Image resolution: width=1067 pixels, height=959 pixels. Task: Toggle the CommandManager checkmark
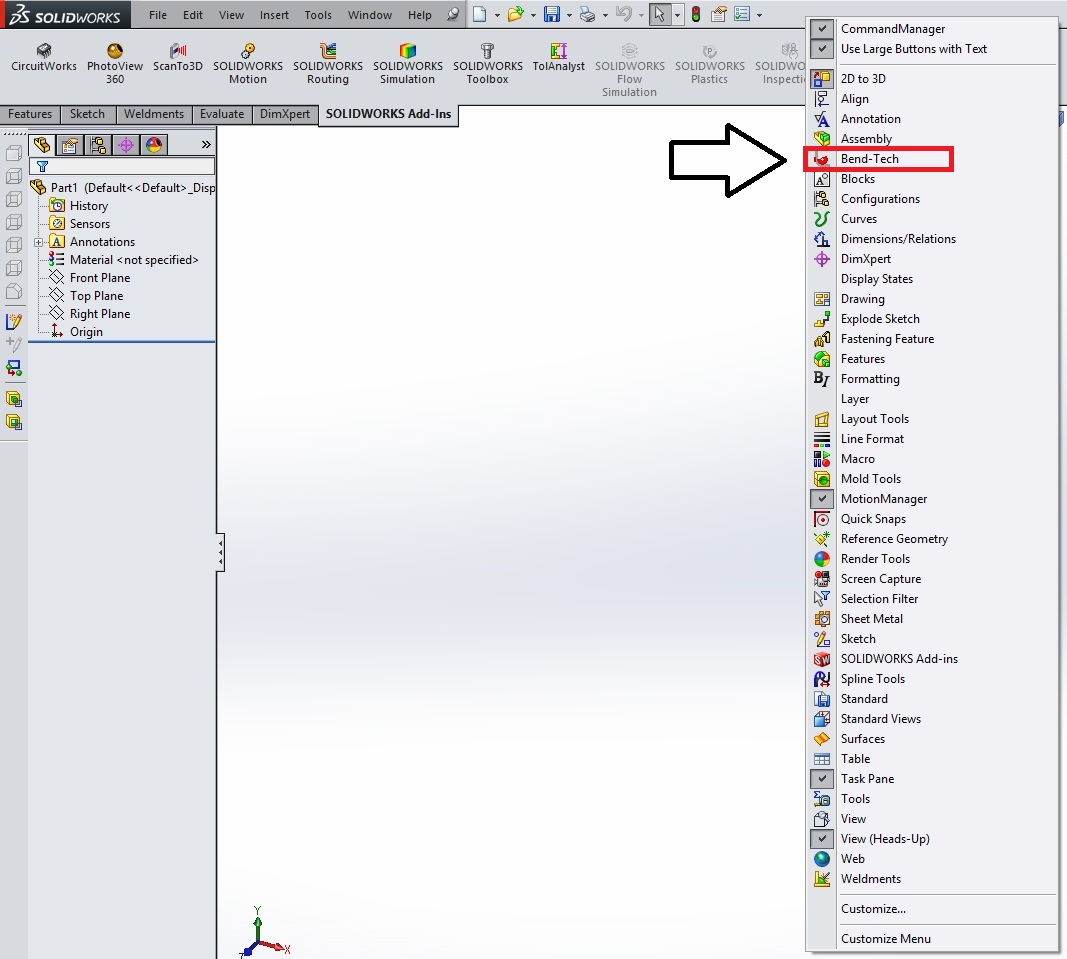822,29
